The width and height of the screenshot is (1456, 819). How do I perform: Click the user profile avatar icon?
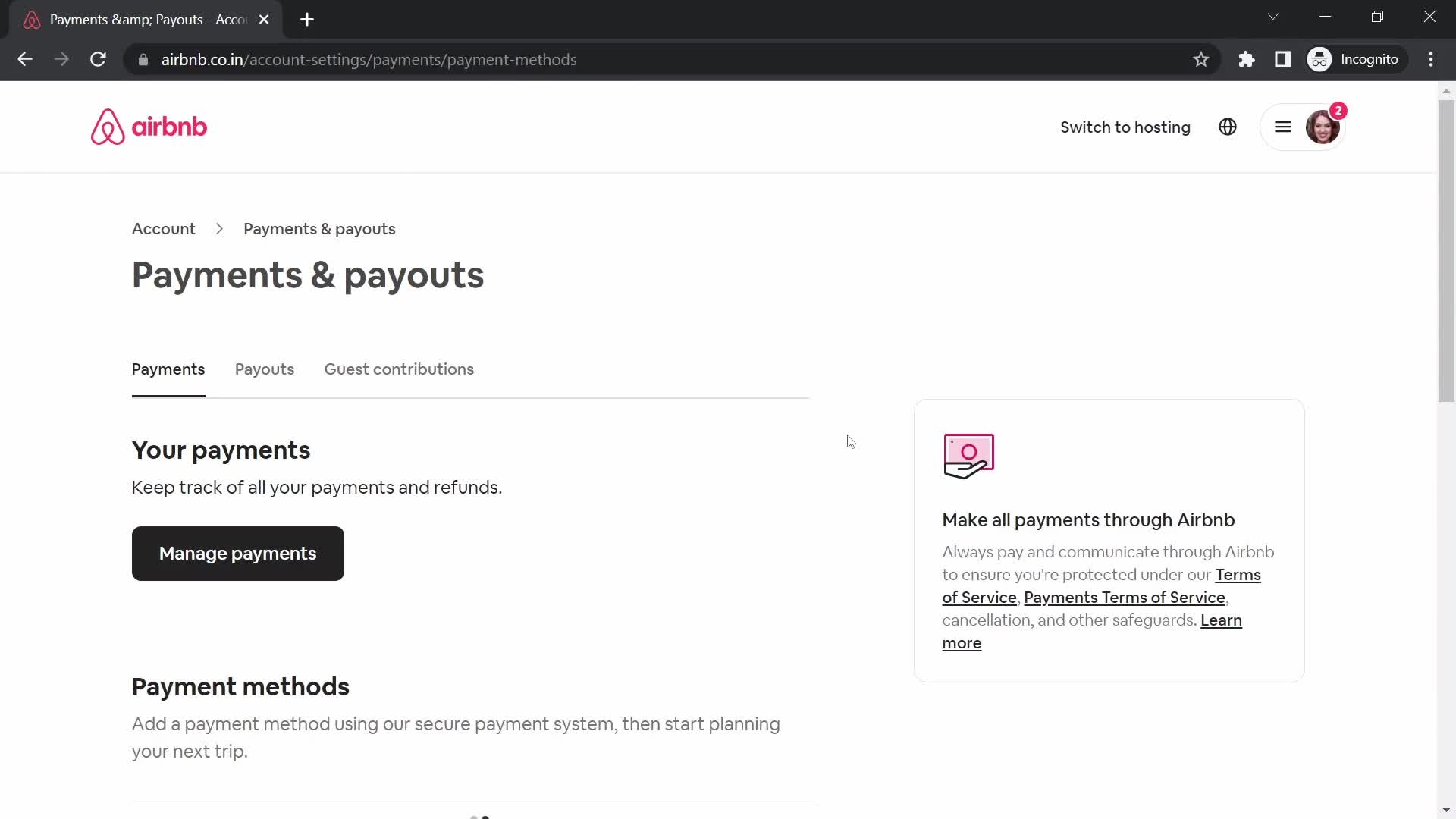tap(1322, 127)
